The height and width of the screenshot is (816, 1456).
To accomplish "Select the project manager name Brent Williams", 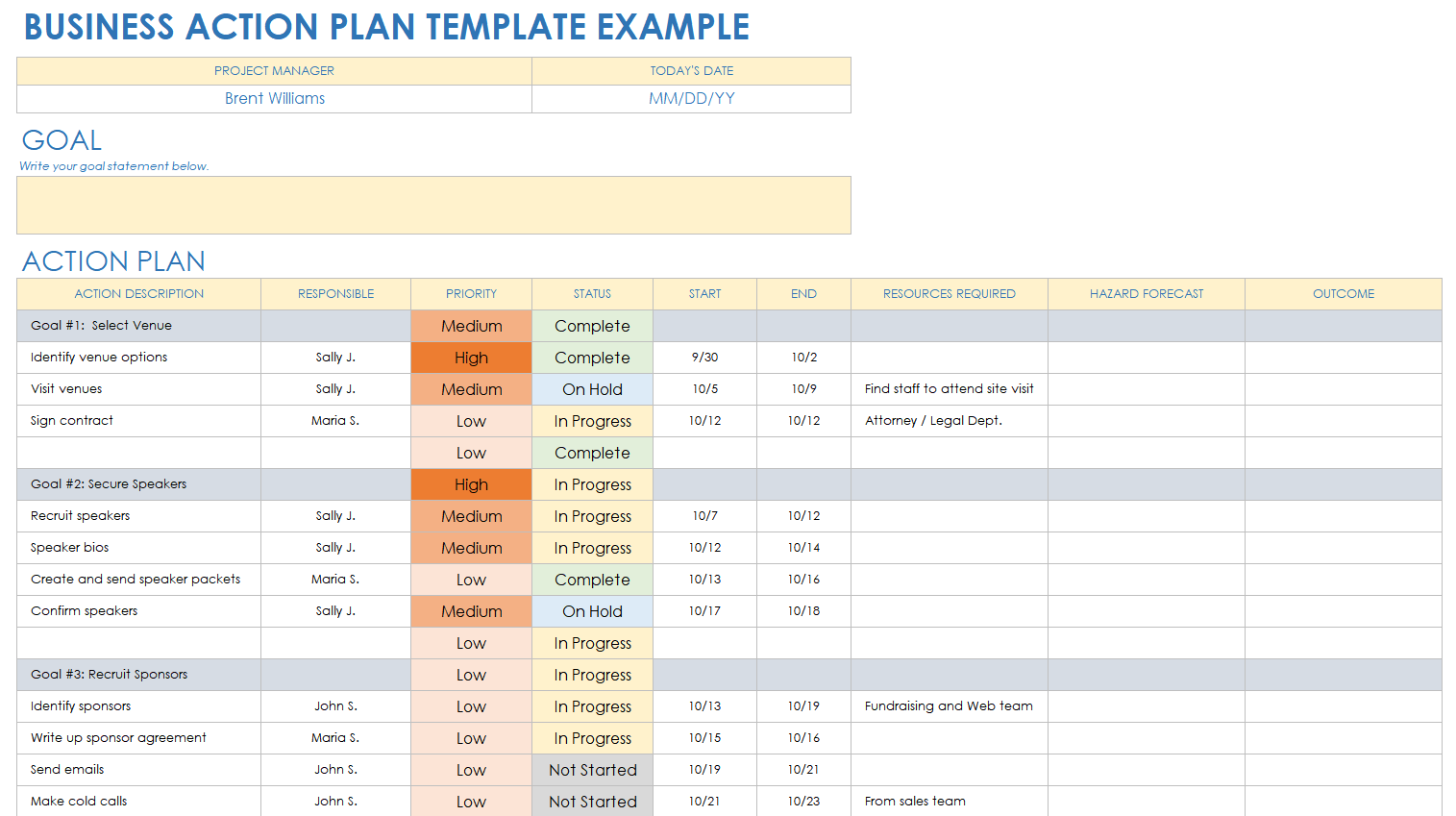I will 275,98.
